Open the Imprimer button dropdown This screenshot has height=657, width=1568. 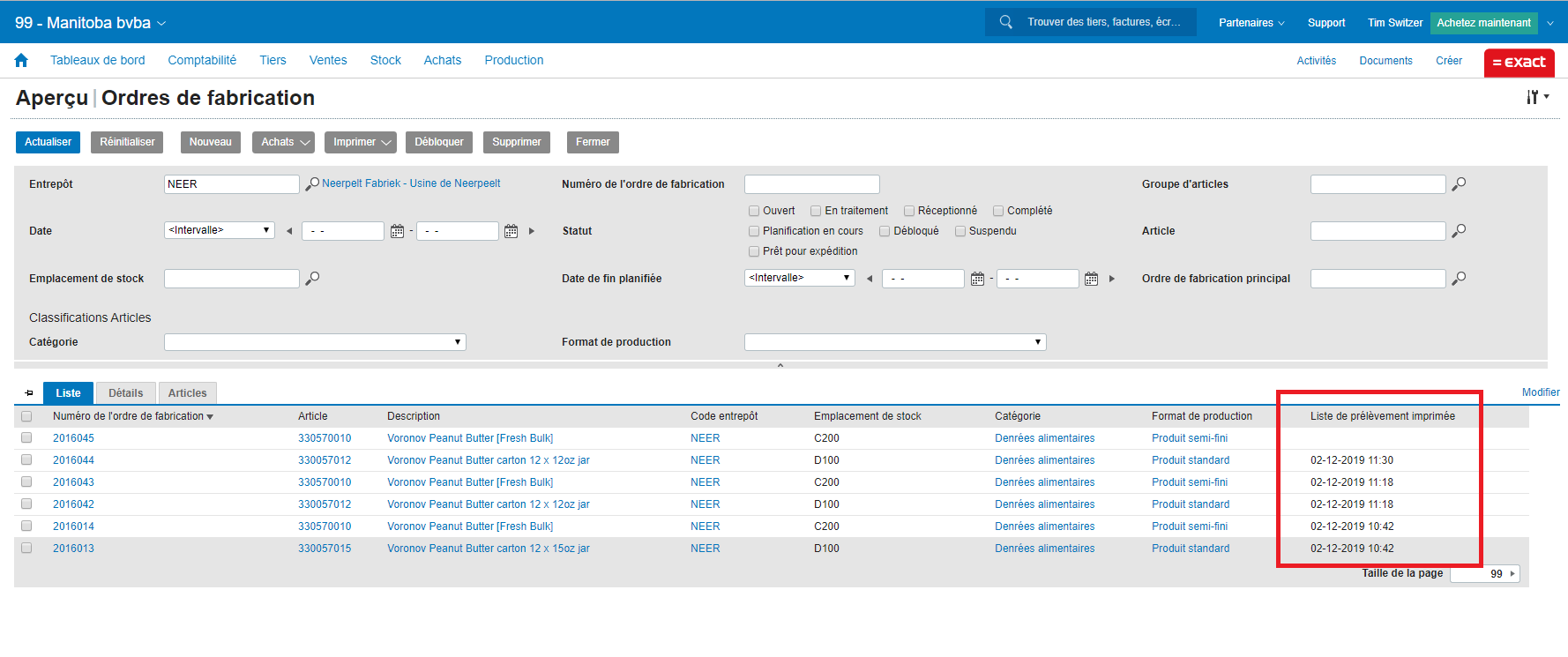point(361,142)
